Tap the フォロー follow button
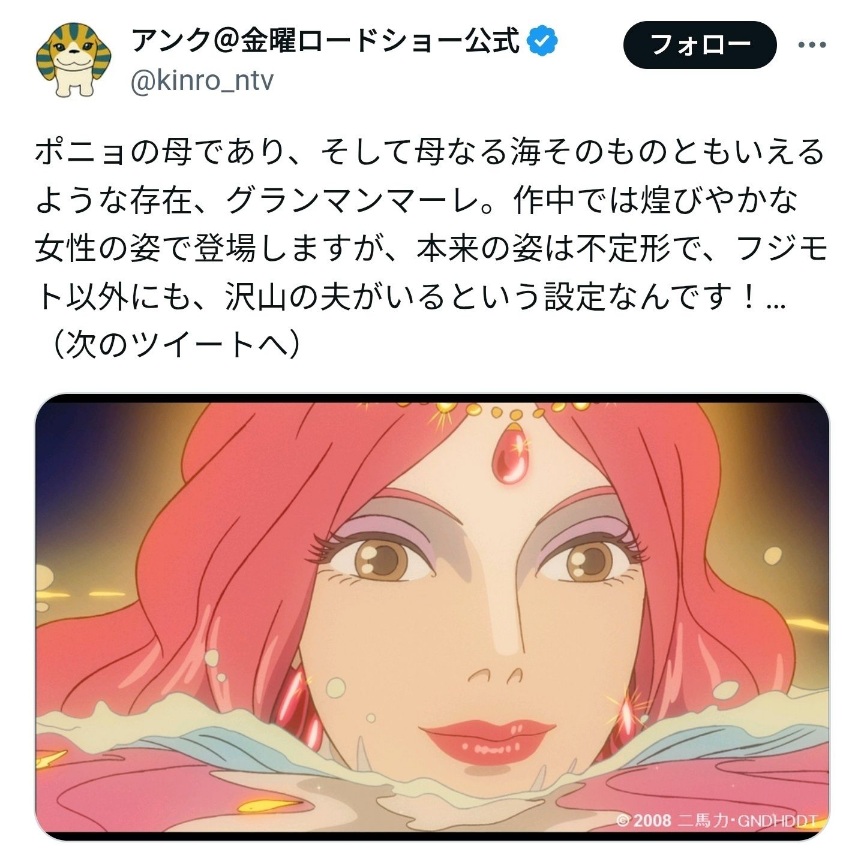 (x=700, y=45)
